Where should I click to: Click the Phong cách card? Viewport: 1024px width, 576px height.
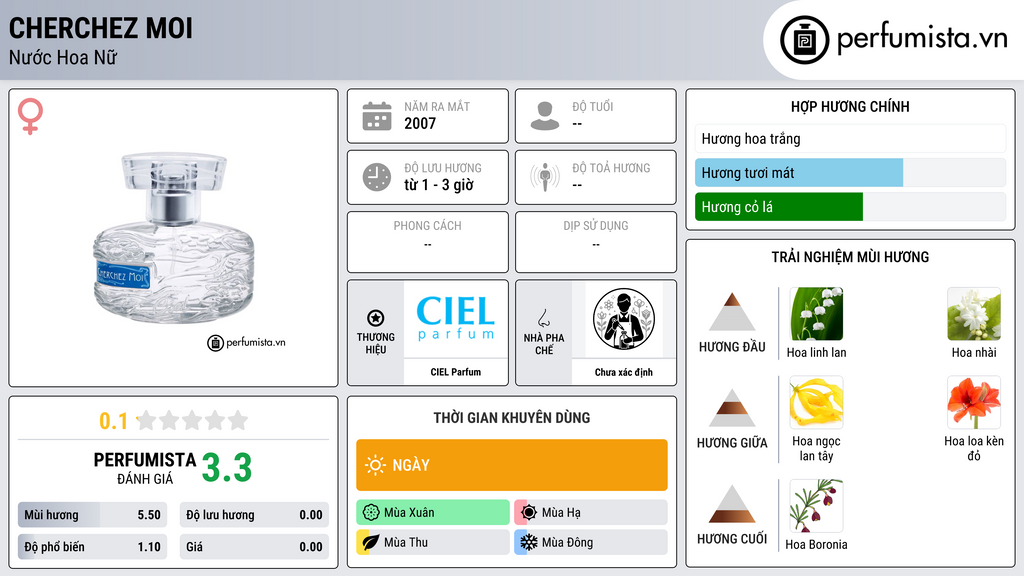click(428, 242)
